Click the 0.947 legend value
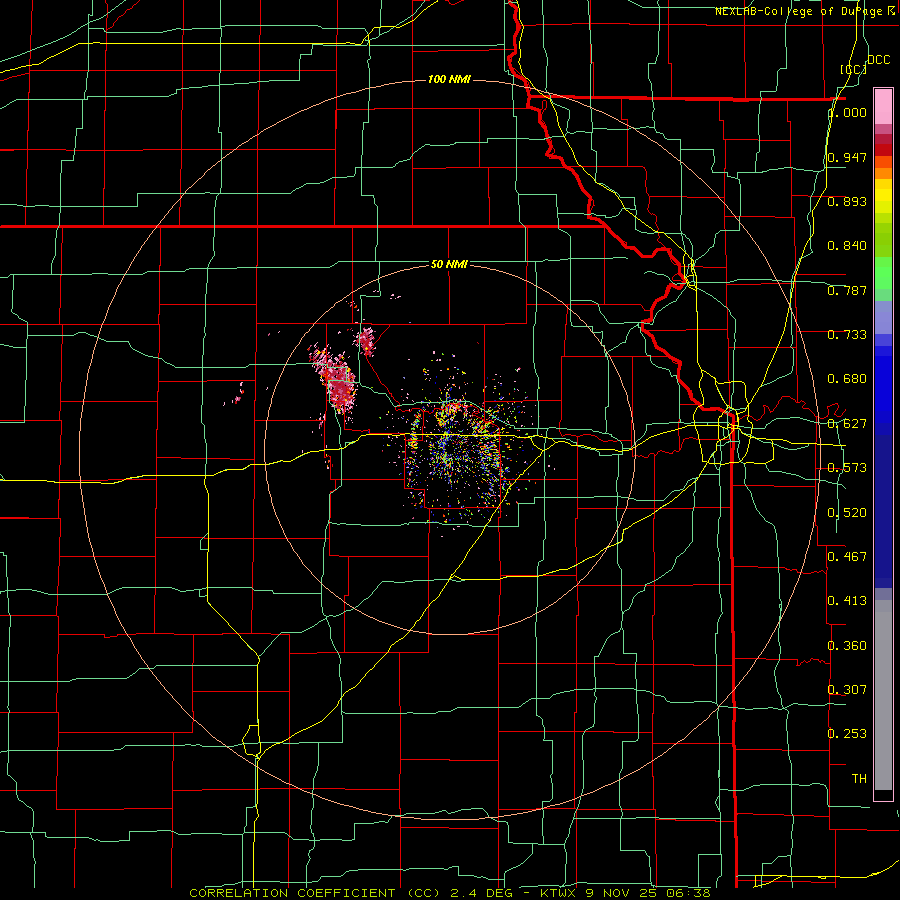The height and width of the screenshot is (900, 900). (x=847, y=157)
